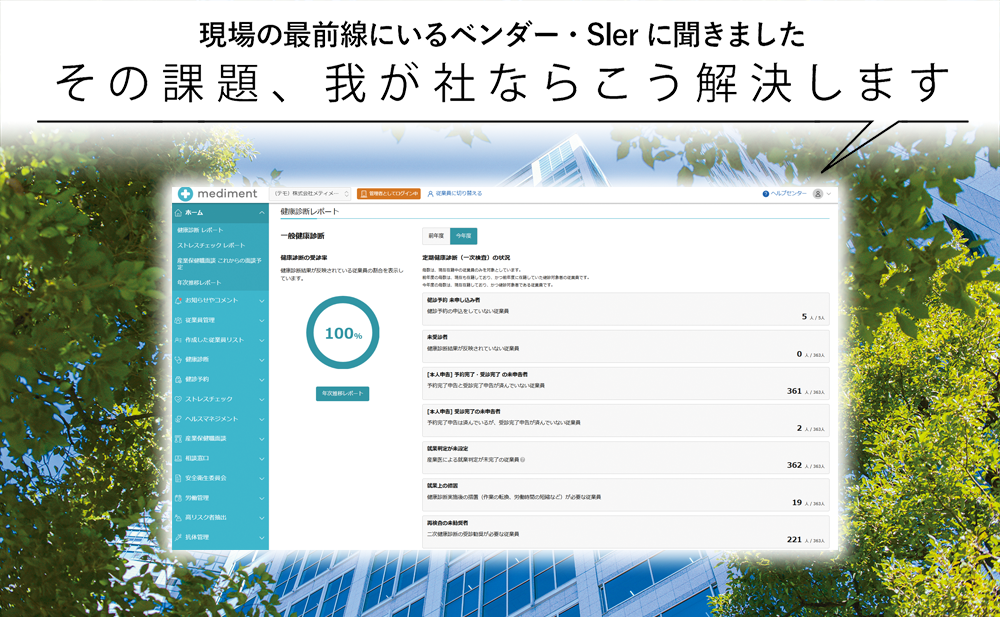
Task: Expand the 高リスク者抽出 chevron
Action: (x=261, y=517)
